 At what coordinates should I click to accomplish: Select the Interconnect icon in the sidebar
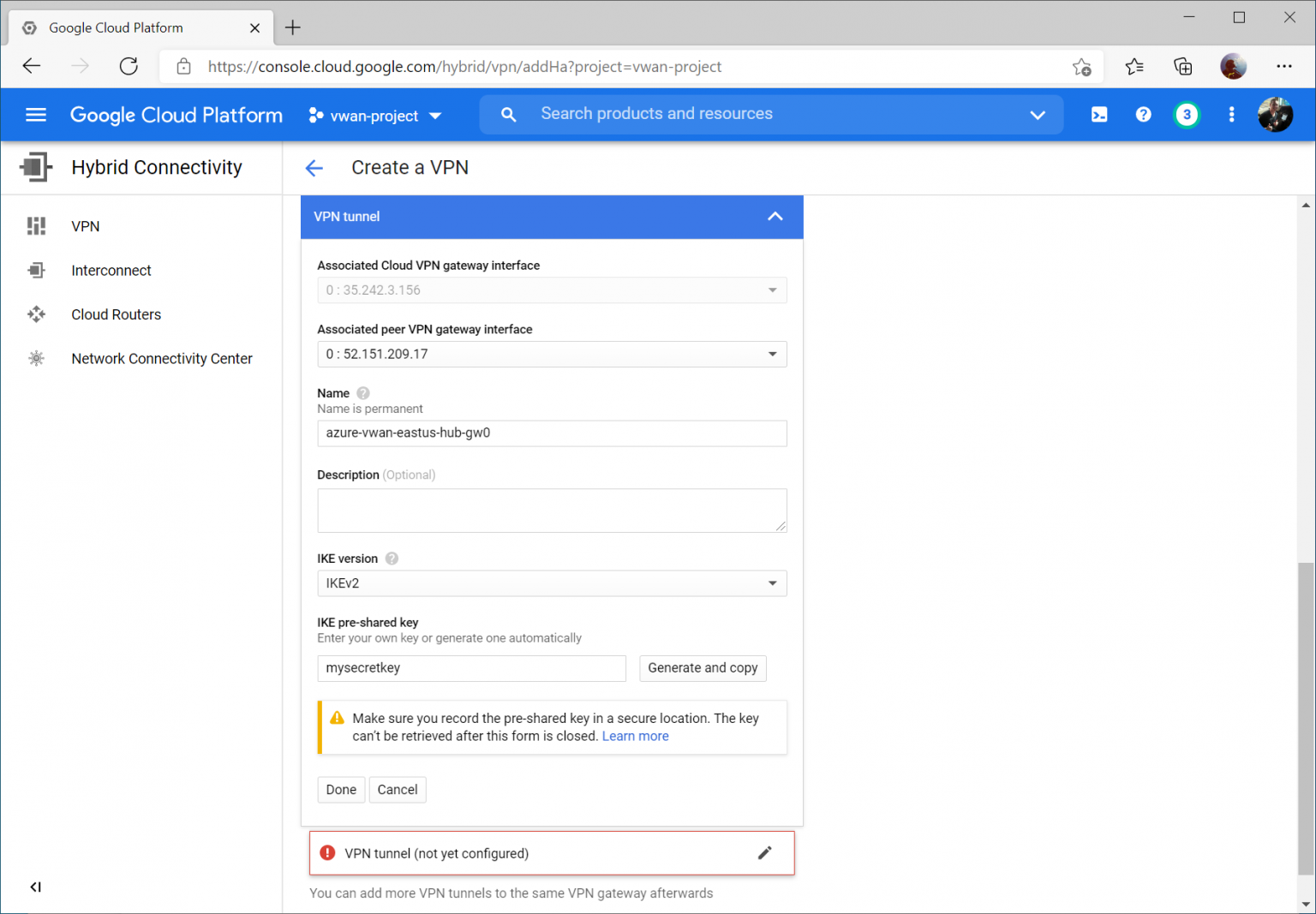pos(36,270)
